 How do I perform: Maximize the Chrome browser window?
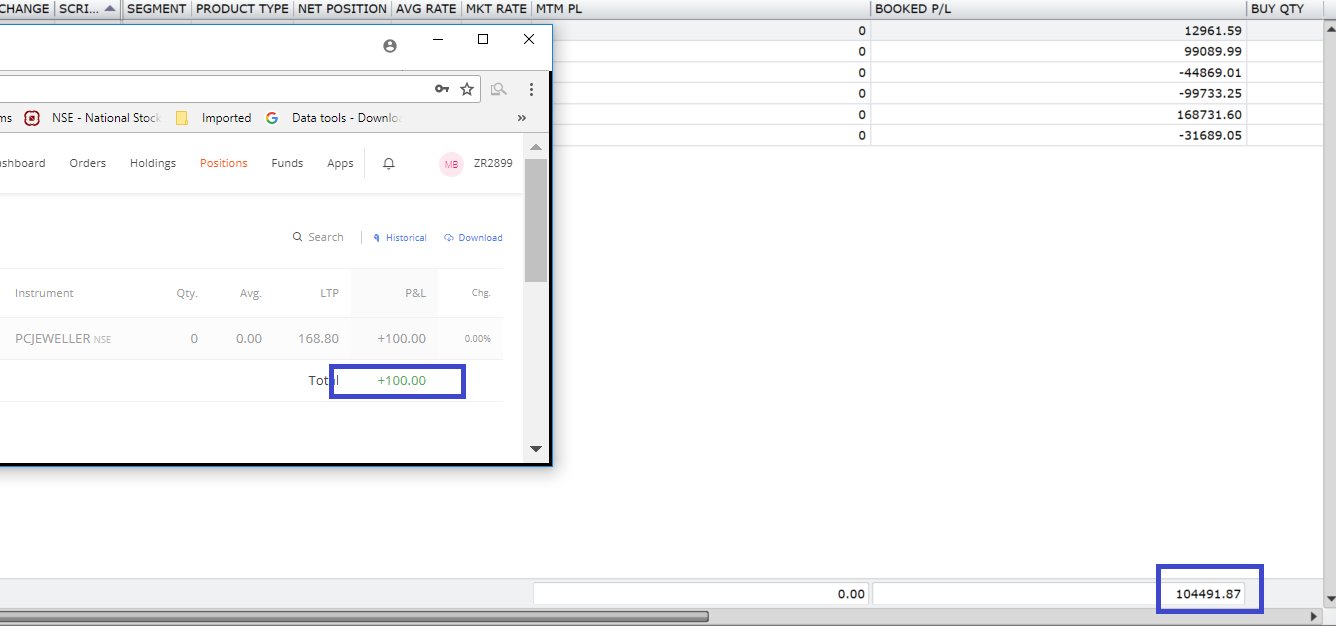pos(483,39)
